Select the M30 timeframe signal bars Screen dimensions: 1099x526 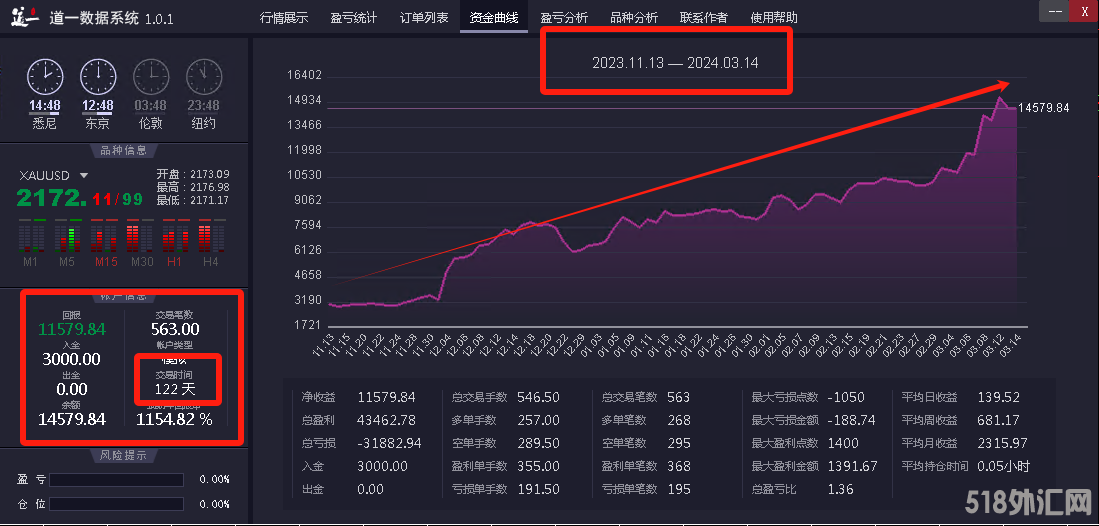click(139, 236)
